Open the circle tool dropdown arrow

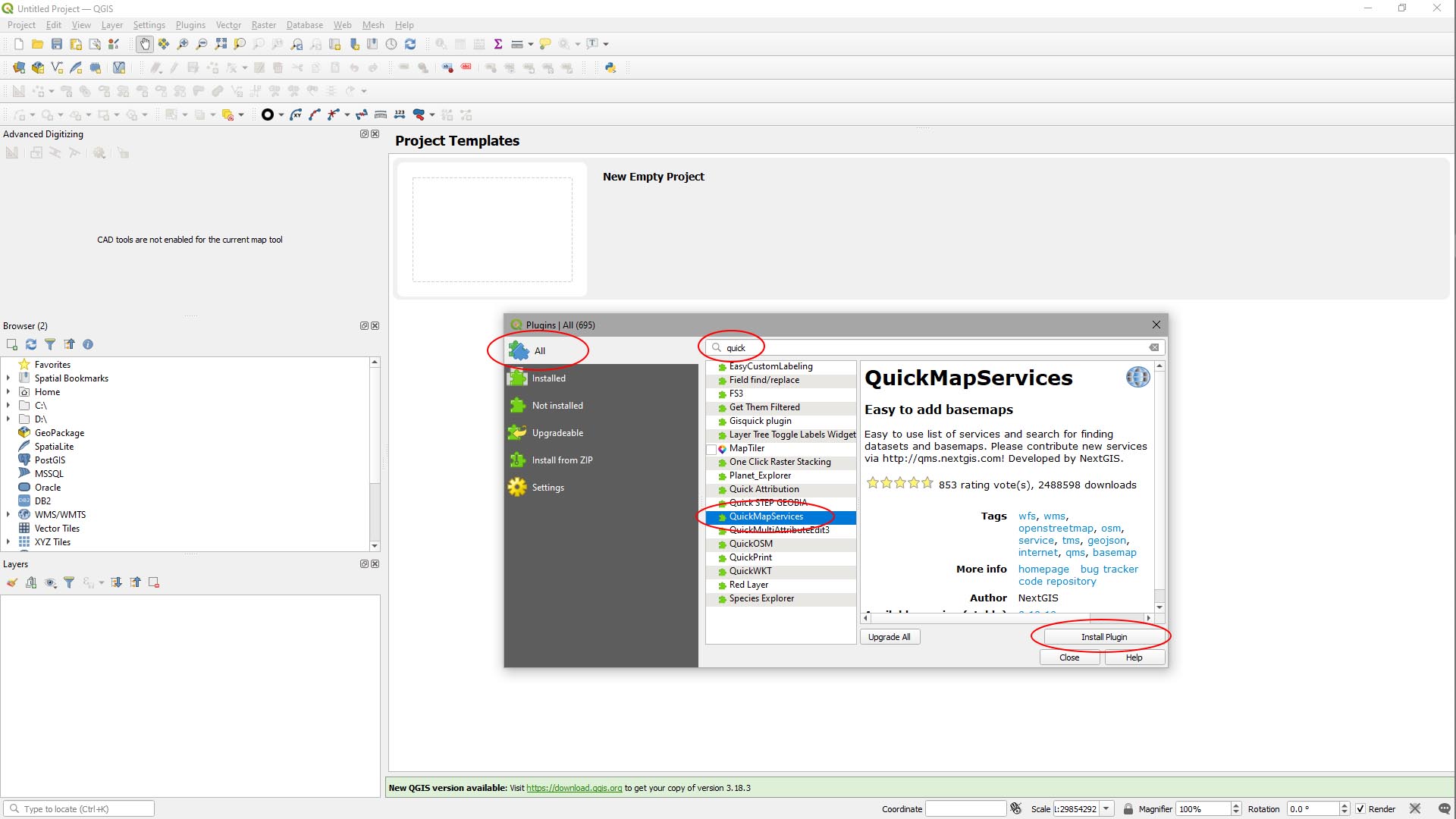click(x=281, y=115)
